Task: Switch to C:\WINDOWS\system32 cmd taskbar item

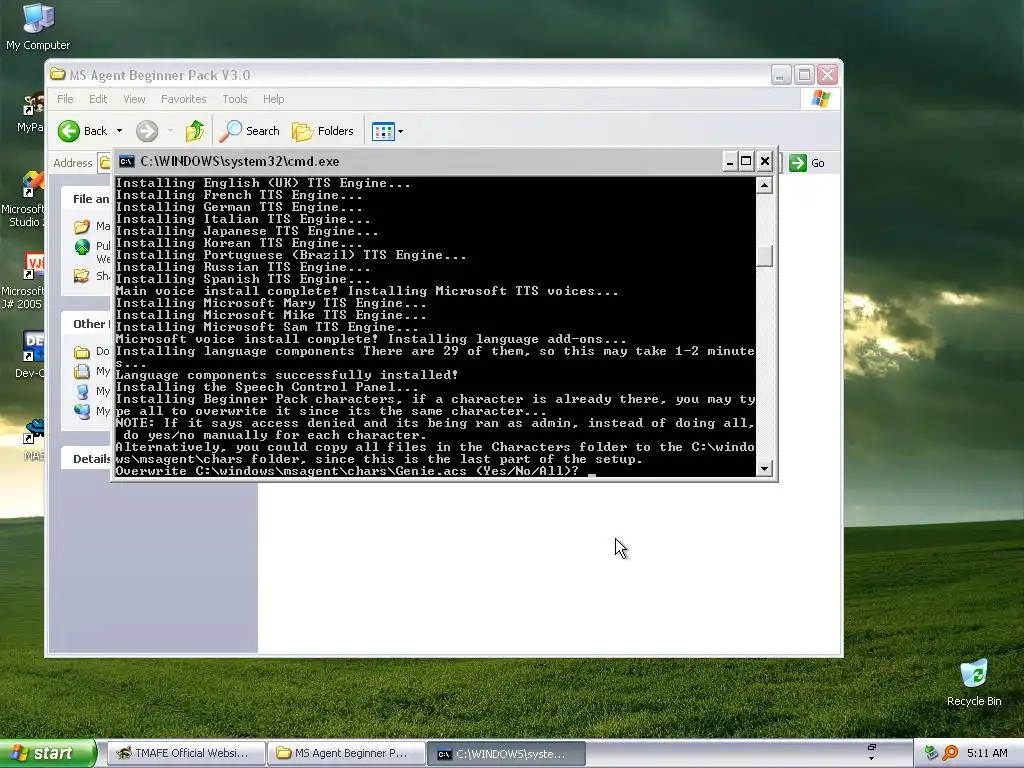Action: click(x=505, y=754)
